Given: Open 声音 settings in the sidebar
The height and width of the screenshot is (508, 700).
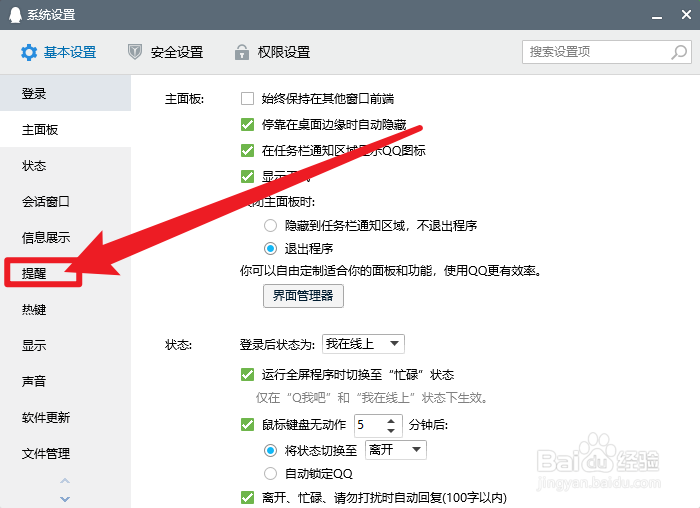Looking at the screenshot, I should [x=66, y=381].
